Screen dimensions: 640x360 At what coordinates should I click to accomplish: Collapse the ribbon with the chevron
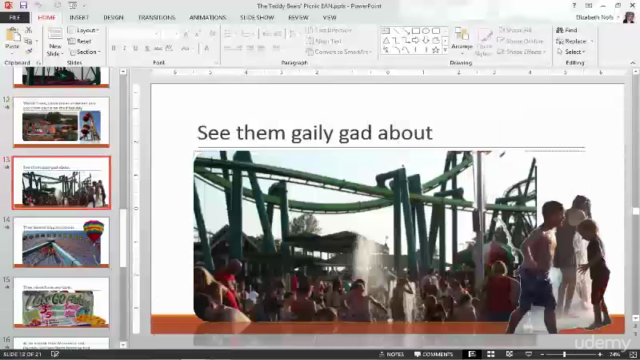632,63
